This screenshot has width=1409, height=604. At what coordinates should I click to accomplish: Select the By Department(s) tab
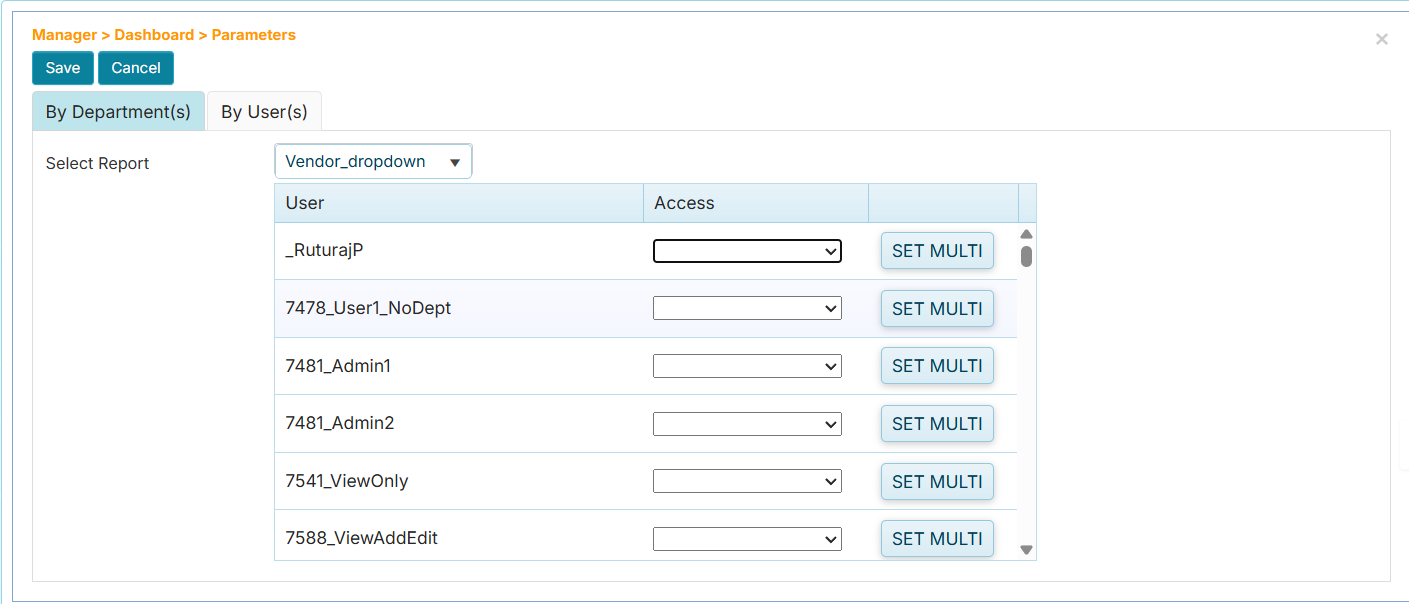coord(118,111)
